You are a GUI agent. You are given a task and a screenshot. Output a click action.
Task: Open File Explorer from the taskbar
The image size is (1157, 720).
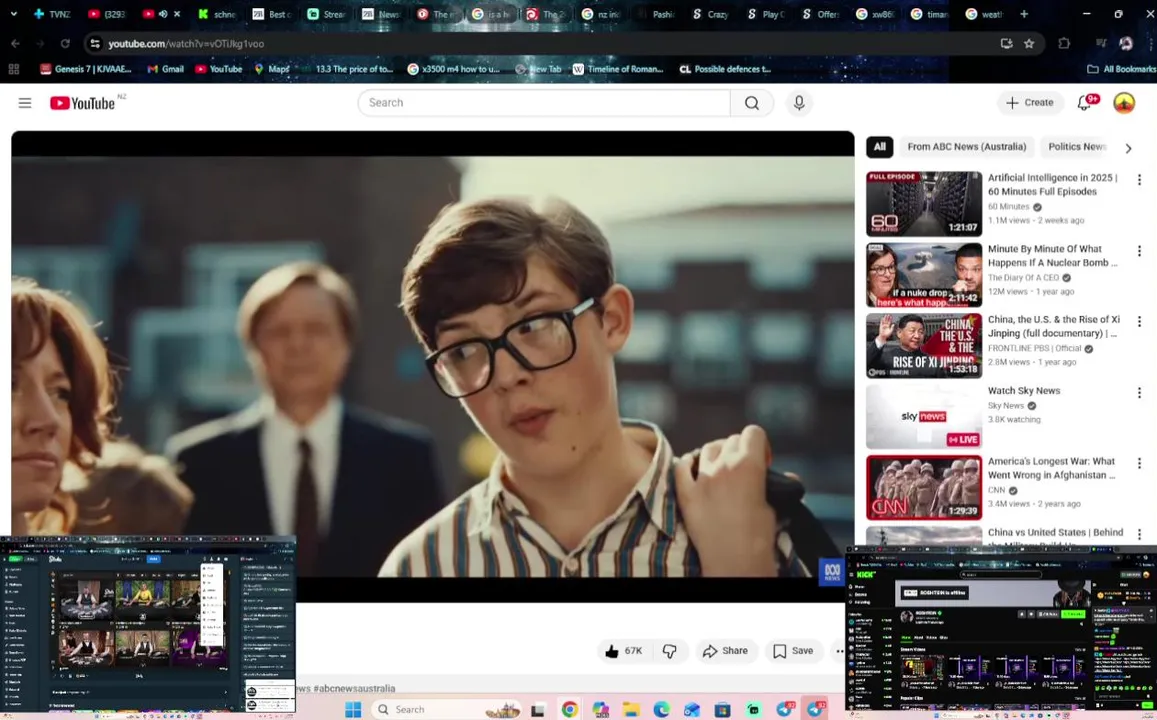(631, 710)
